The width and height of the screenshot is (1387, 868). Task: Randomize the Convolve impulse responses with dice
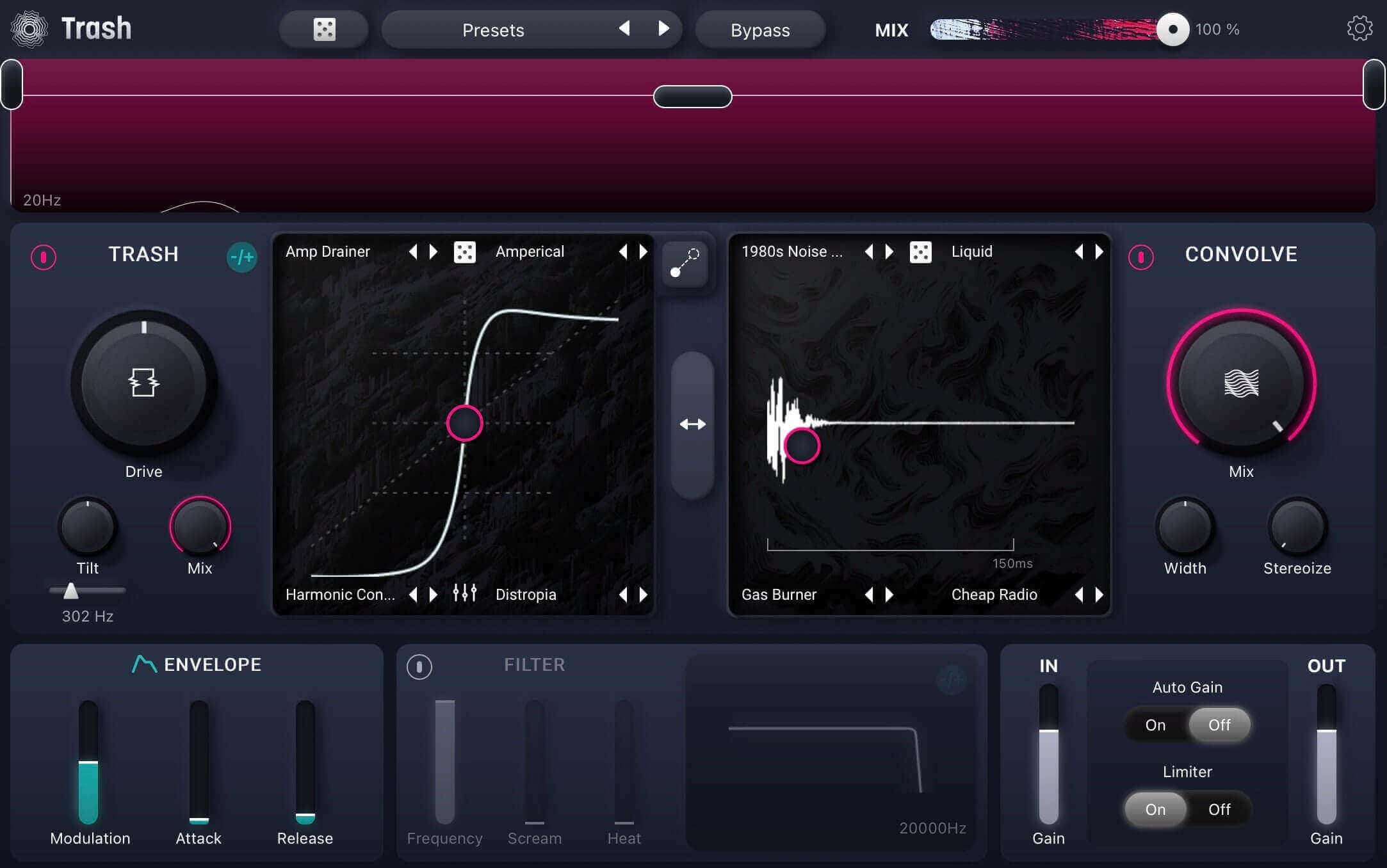pos(920,252)
